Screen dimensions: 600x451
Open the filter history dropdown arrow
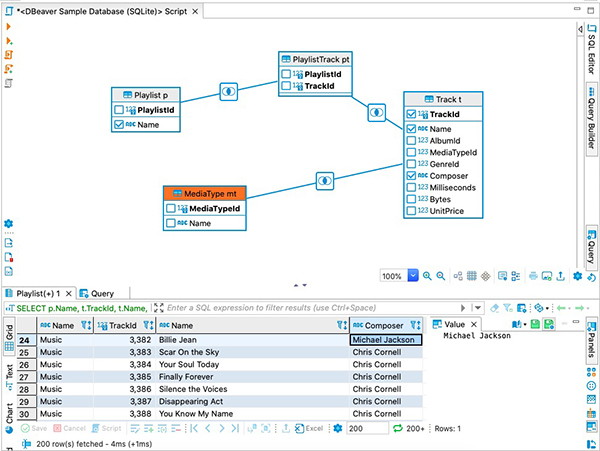478,308
